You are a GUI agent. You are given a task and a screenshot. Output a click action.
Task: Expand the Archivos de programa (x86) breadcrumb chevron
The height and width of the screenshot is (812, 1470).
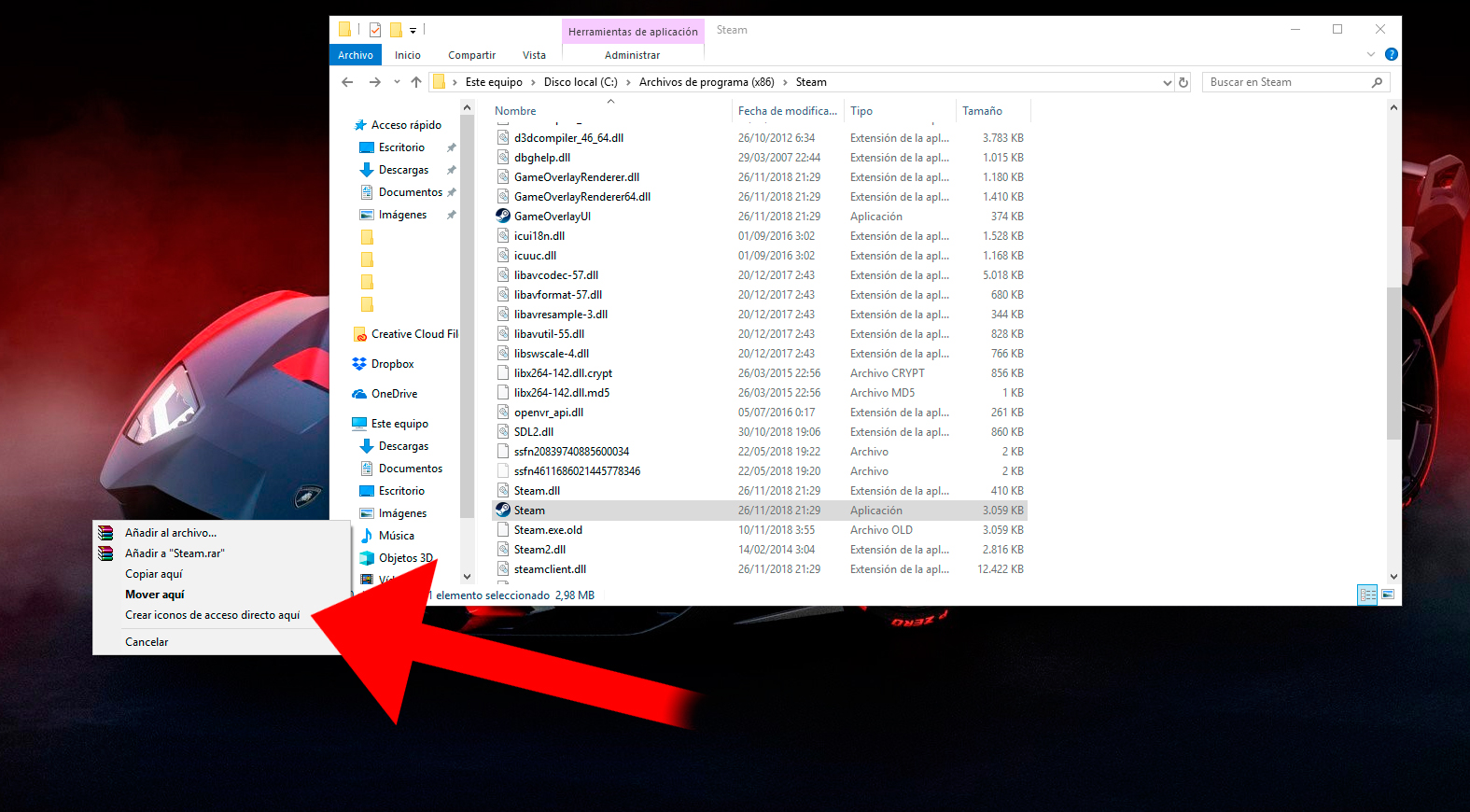point(785,82)
